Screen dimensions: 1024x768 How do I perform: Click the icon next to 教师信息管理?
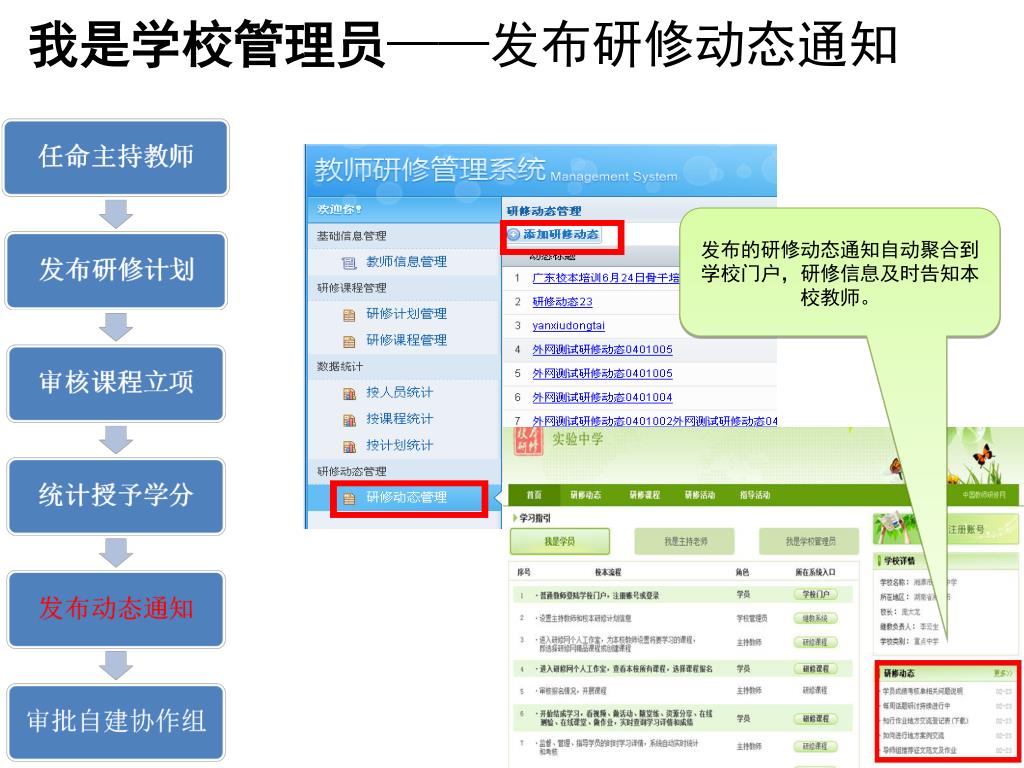pyautogui.click(x=349, y=263)
